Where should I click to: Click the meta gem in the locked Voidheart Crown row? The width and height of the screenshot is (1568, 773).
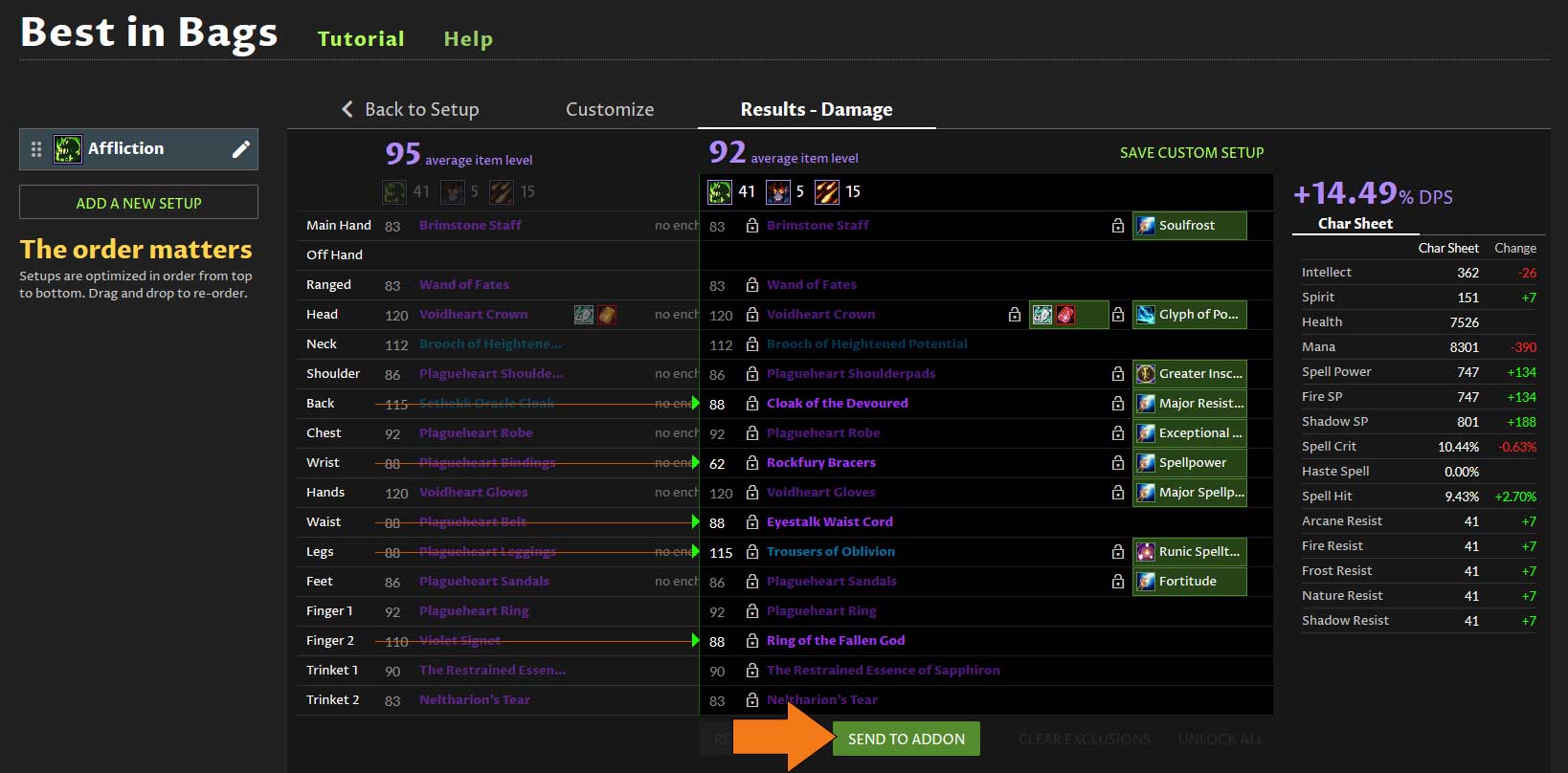pyautogui.click(x=1042, y=315)
